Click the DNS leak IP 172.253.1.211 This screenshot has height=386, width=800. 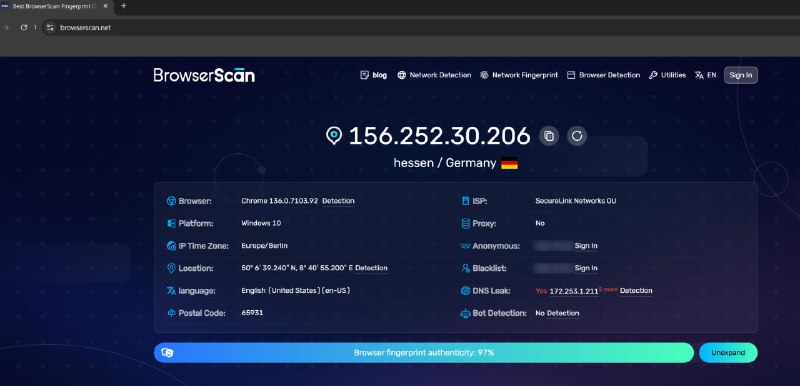click(573, 291)
